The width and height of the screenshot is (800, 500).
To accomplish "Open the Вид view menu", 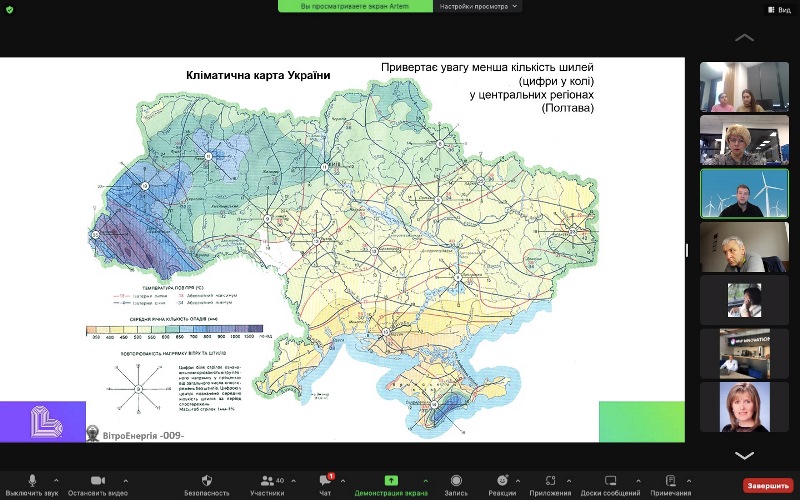I will click(x=777, y=8).
